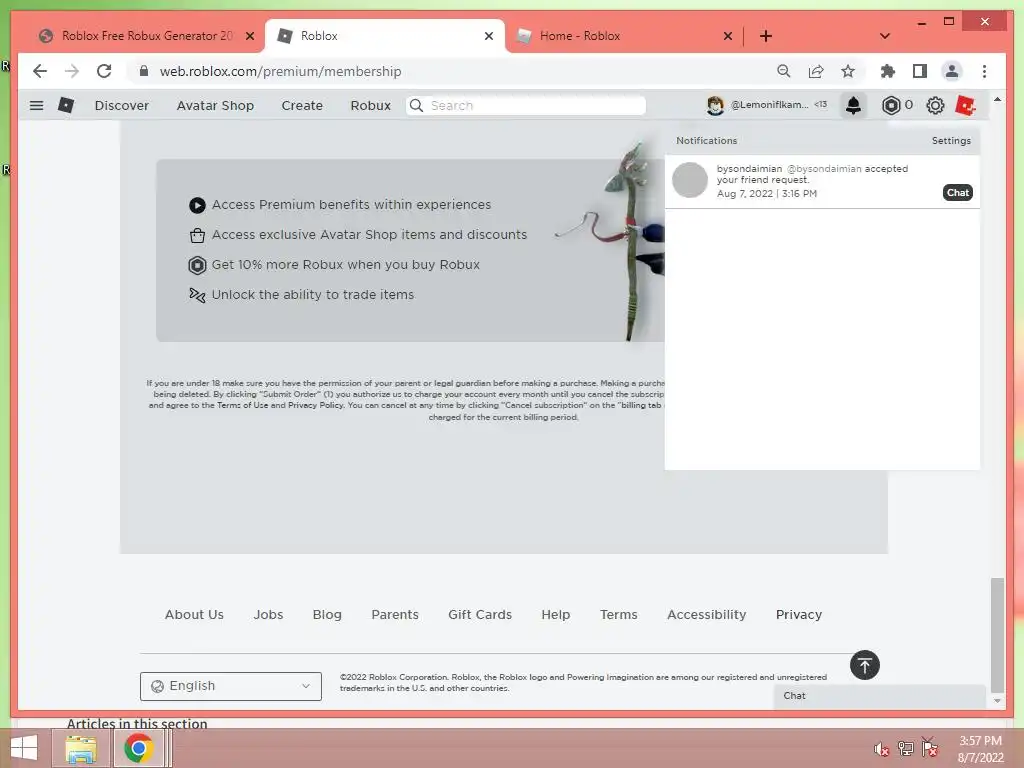Click the page scrollbar down arrow
This screenshot has height=768, width=1024.
tap(997, 701)
